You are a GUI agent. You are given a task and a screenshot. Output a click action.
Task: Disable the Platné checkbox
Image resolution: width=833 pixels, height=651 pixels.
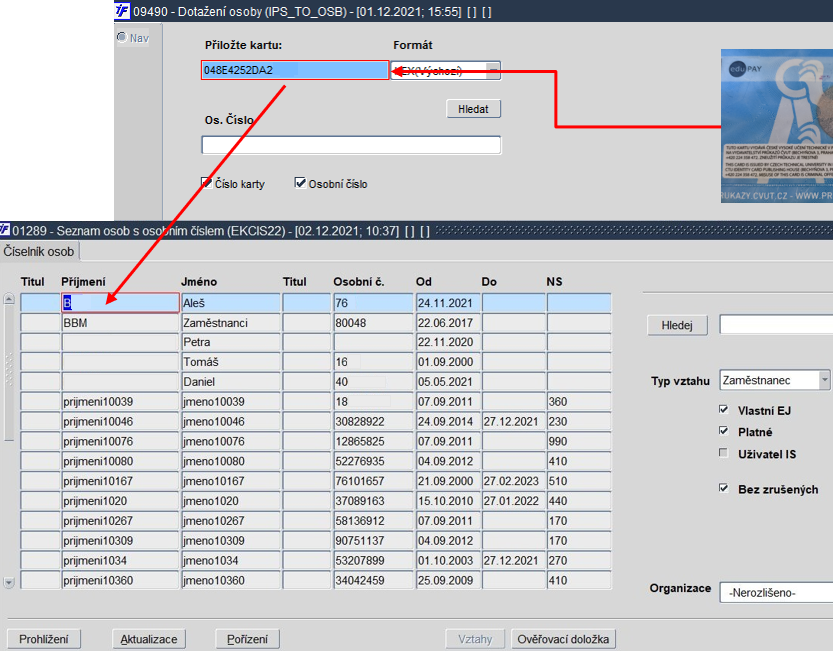[724, 431]
